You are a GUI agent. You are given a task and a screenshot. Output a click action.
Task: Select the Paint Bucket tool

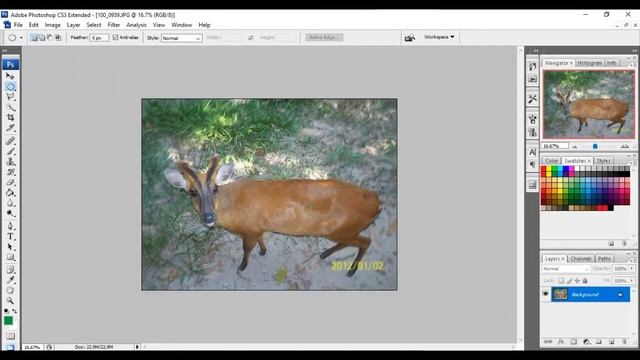(10, 193)
